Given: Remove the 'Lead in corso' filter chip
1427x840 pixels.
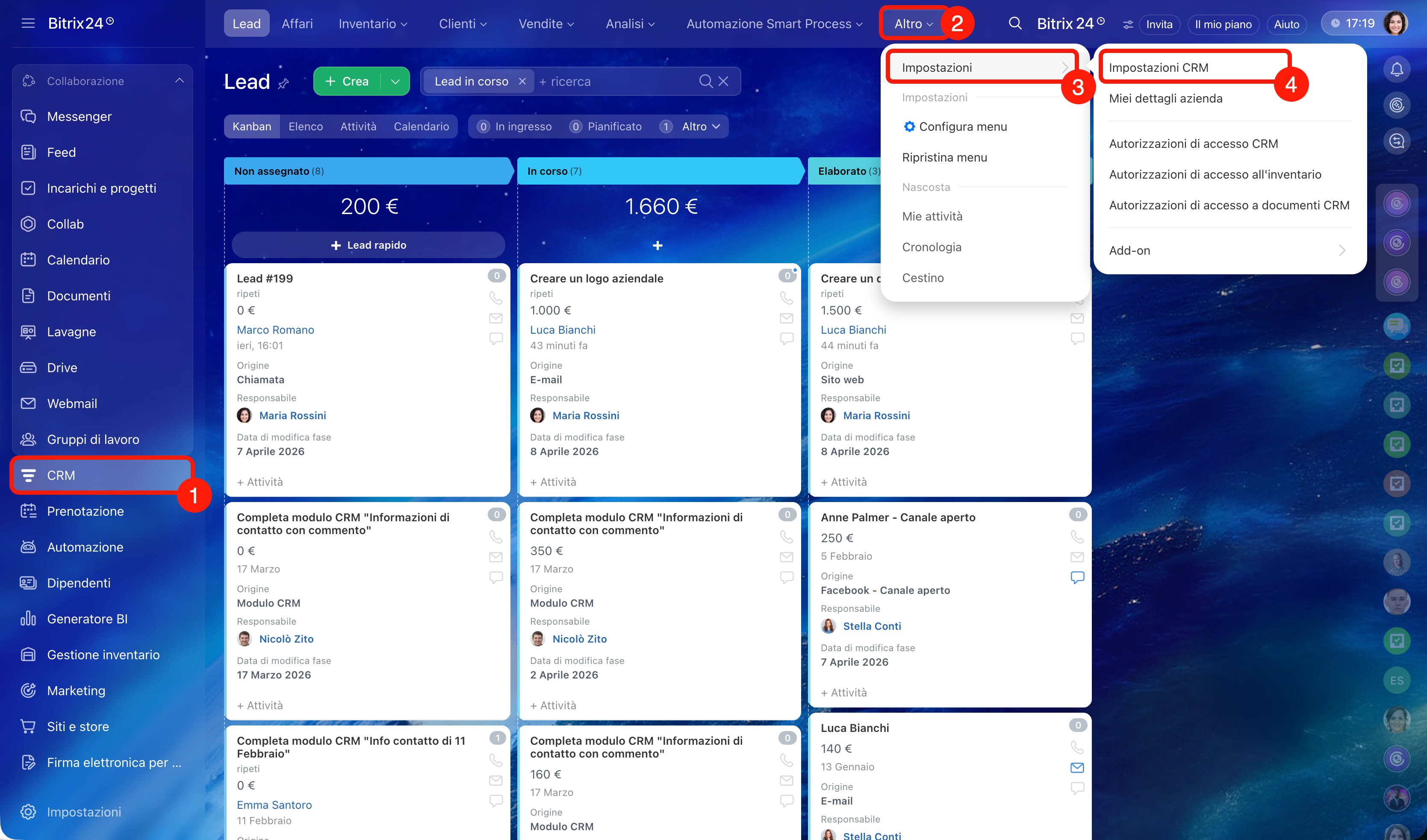Looking at the screenshot, I should tap(522, 82).
